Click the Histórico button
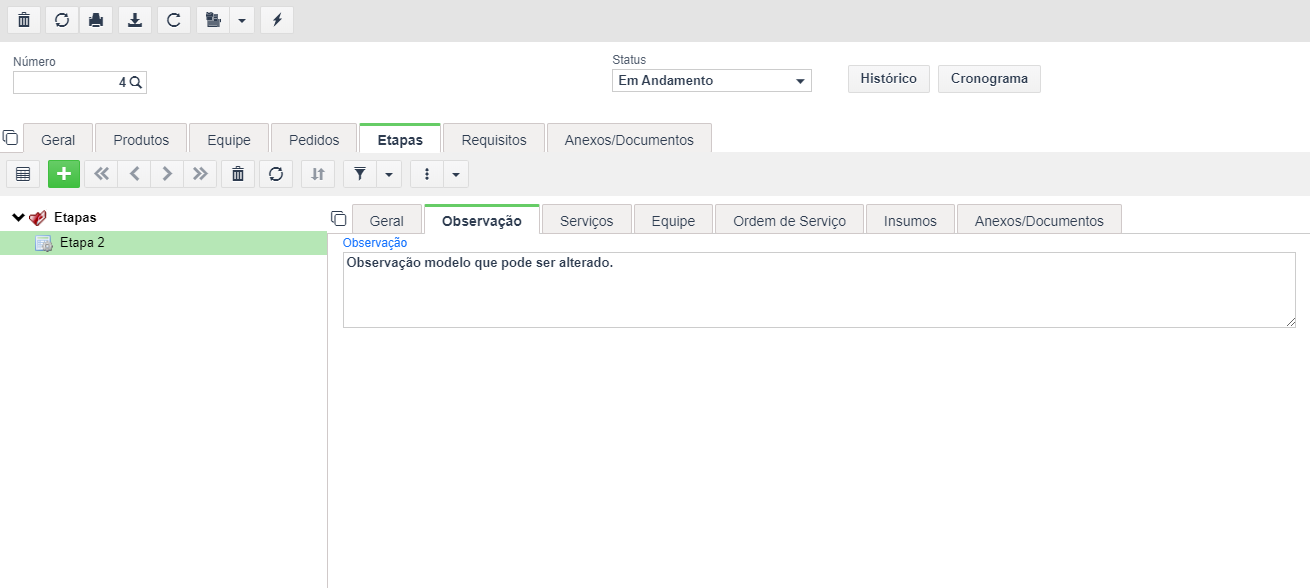 889,79
